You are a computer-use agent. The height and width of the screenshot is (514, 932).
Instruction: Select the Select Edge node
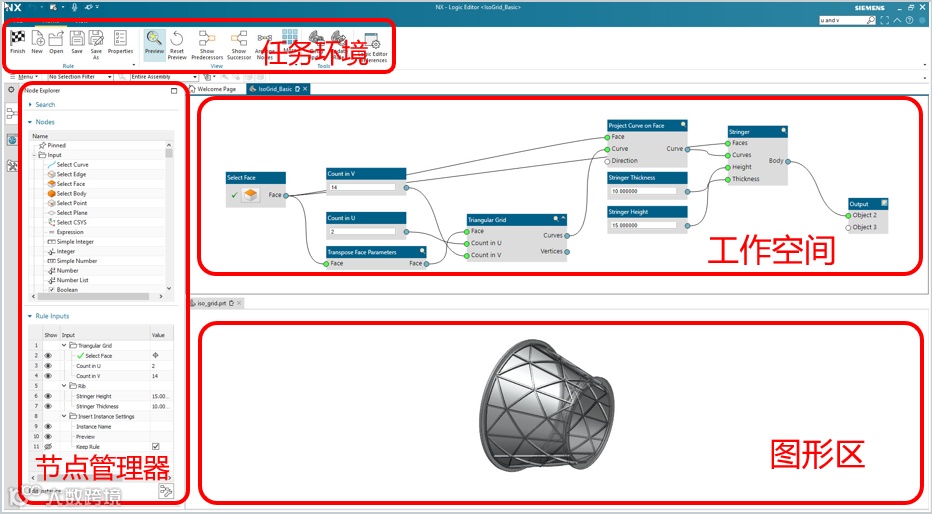71,174
